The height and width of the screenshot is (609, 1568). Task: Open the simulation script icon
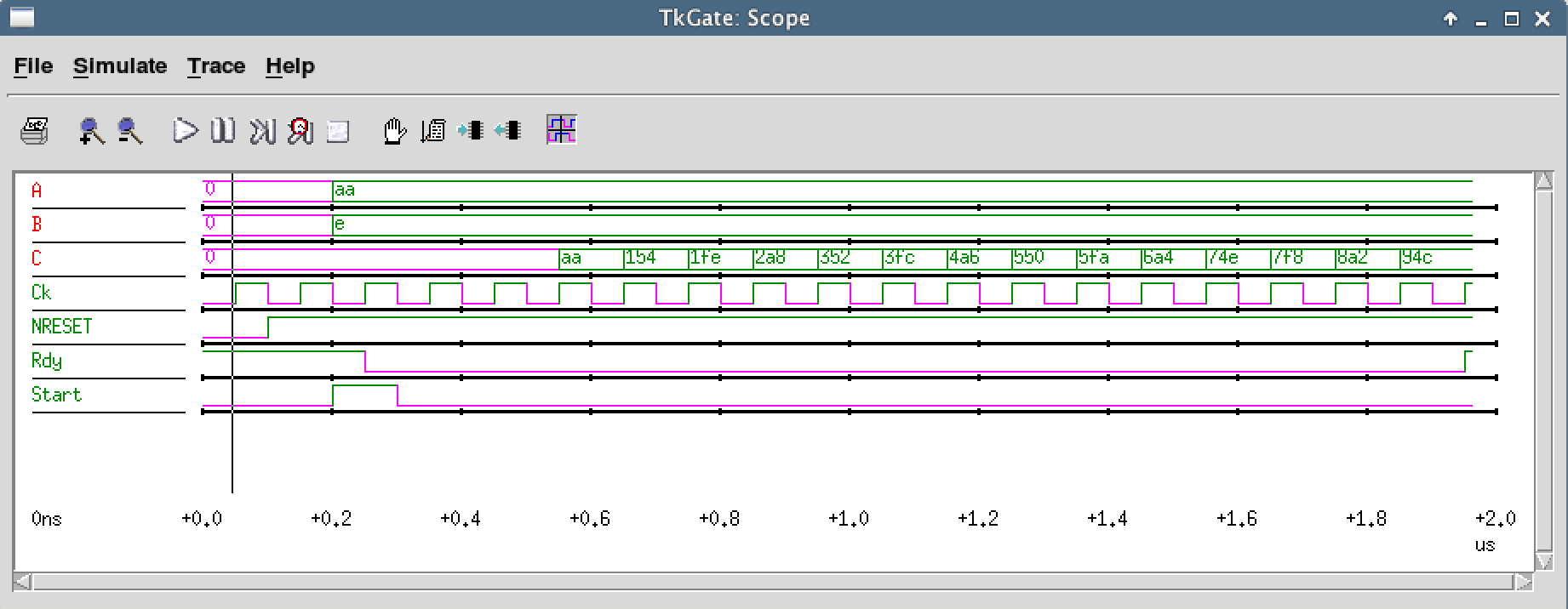432,131
